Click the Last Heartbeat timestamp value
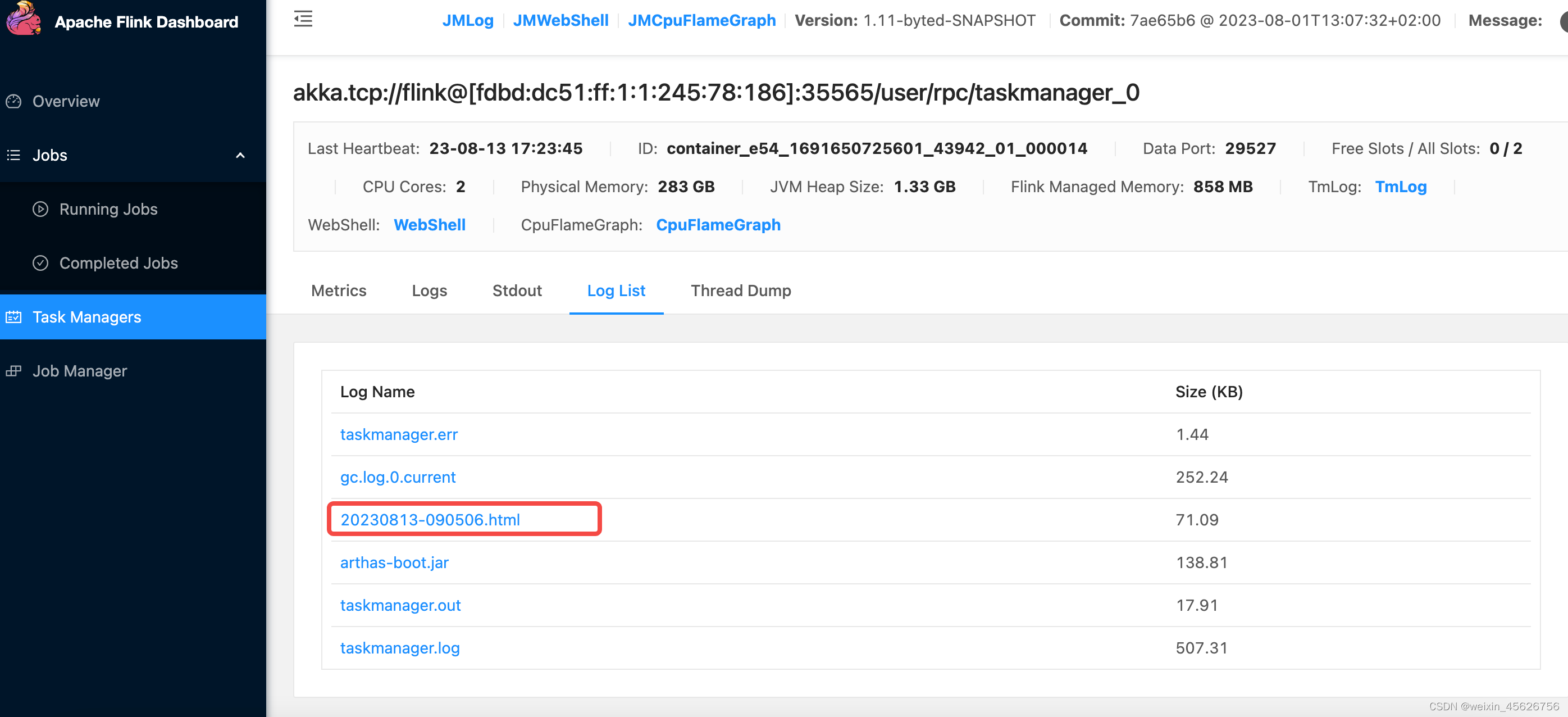 click(505, 149)
